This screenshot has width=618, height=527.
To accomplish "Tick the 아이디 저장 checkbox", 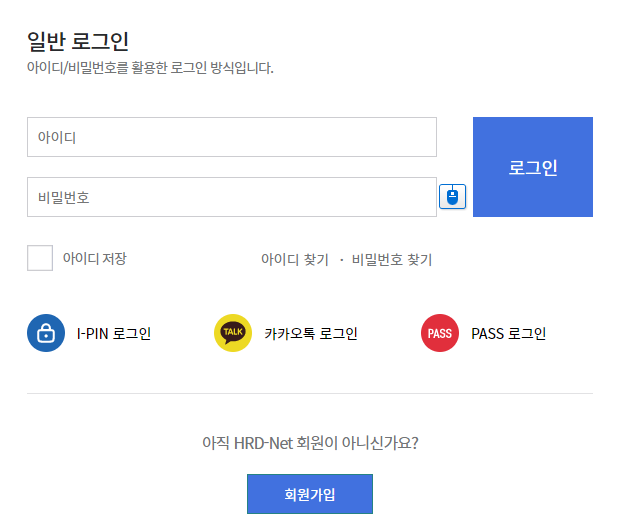I will 40,258.
